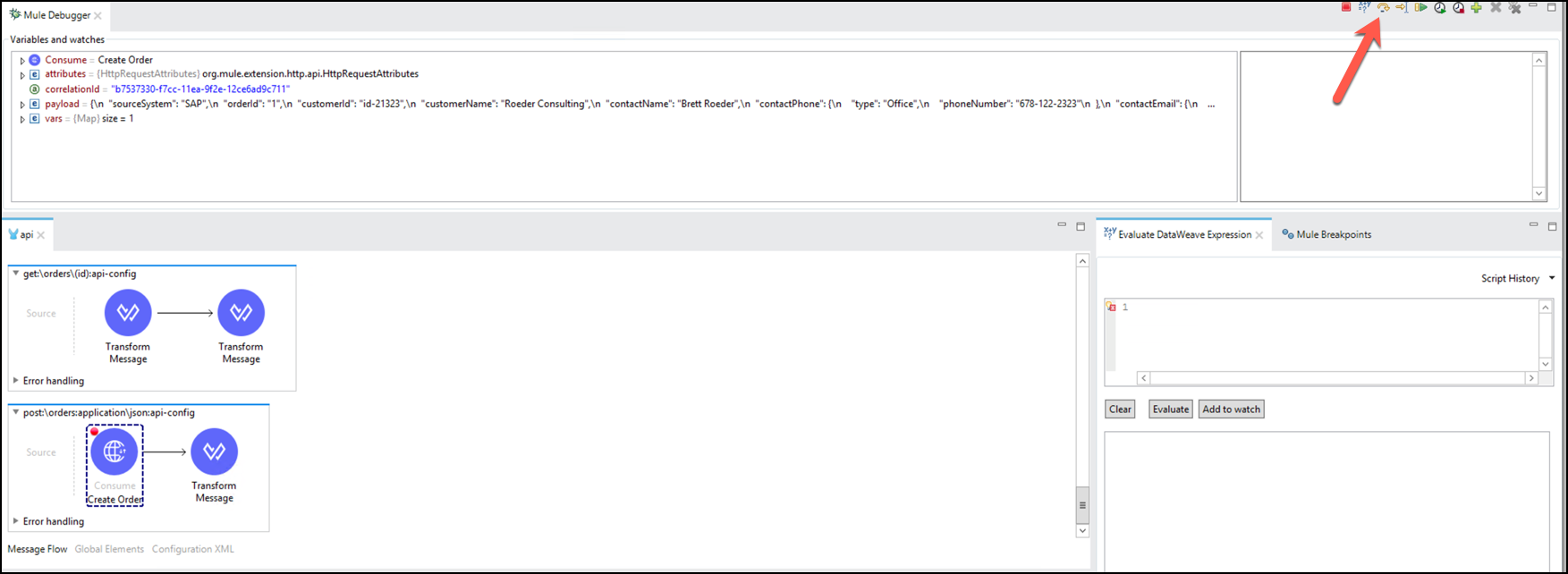Expand the Consume variable row
Image resolution: width=1568 pixels, height=574 pixels.
tap(22, 61)
